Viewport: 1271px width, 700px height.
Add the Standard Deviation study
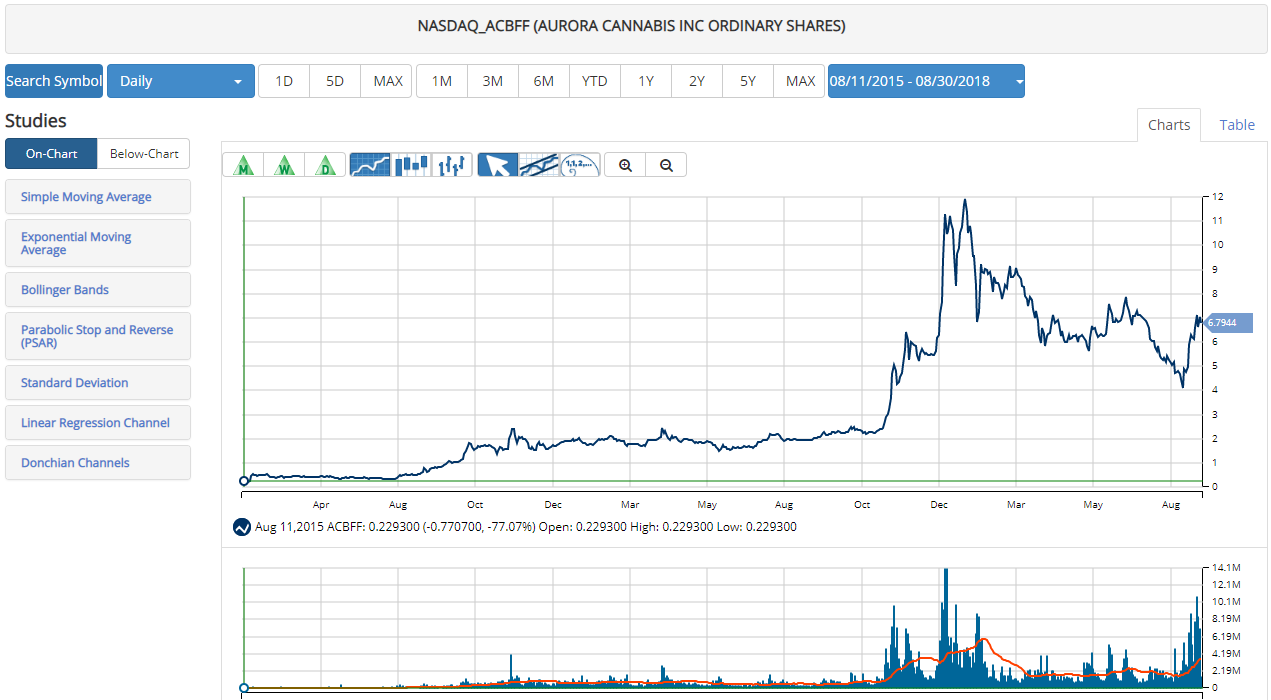(98, 383)
